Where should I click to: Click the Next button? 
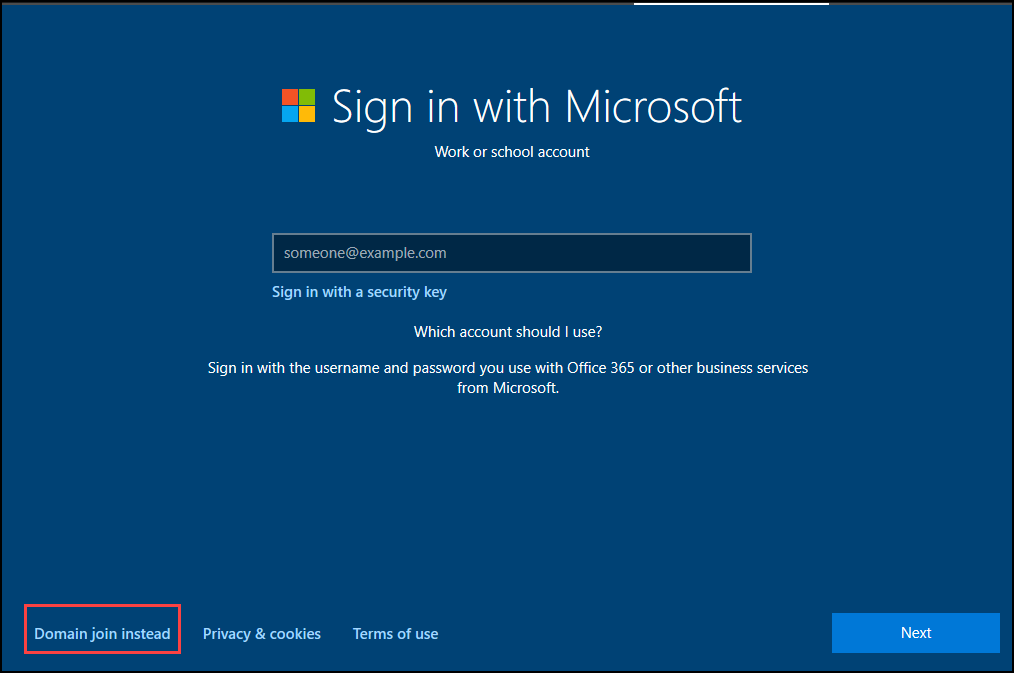pyautogui.click(x=916, y=633)
